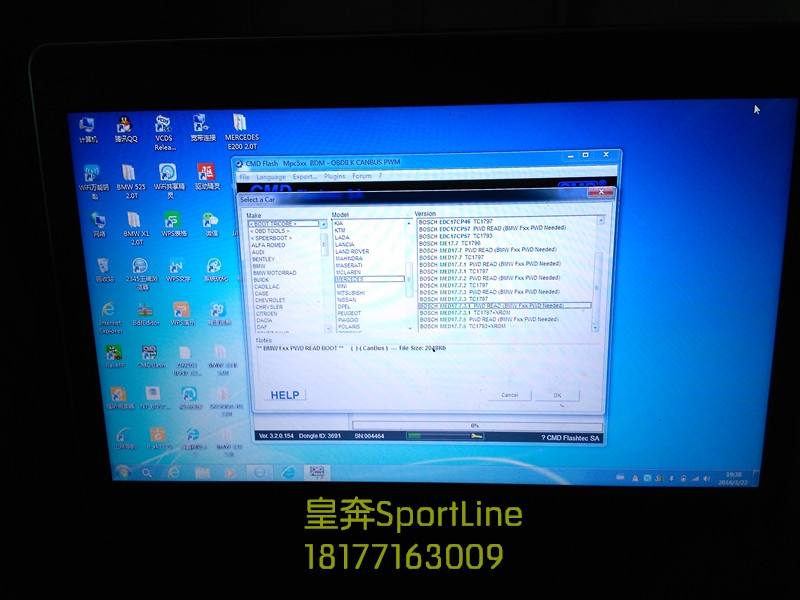Switch to the CMD Flash taskbar button

point(317,472)
